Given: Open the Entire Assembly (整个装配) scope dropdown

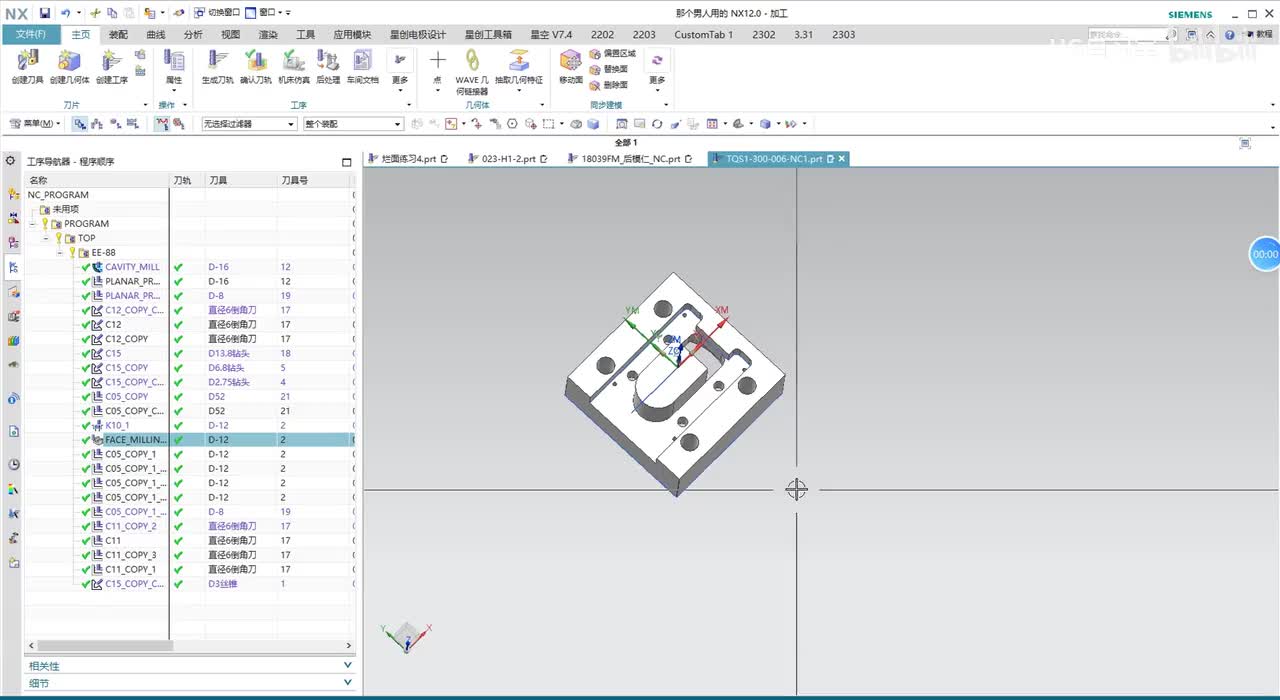Looking at the screenshot, I should (352, 124).
